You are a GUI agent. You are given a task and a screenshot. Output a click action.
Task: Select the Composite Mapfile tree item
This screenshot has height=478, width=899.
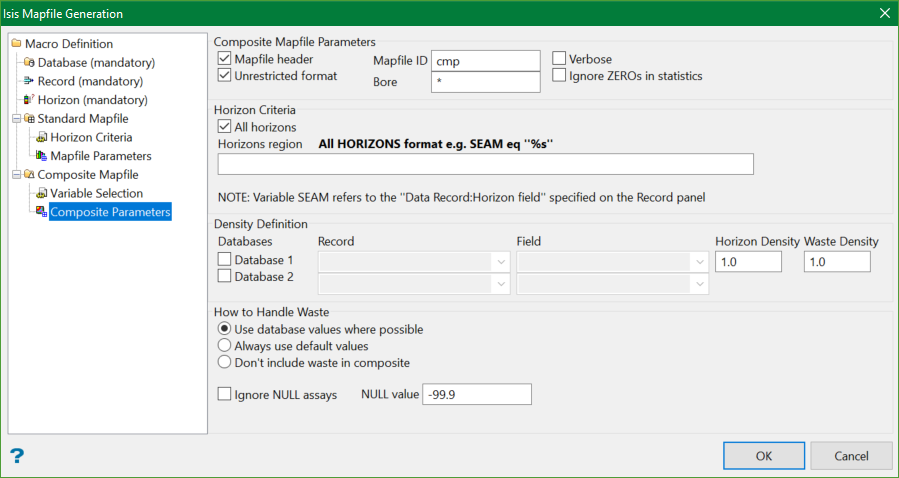point(88,174)
